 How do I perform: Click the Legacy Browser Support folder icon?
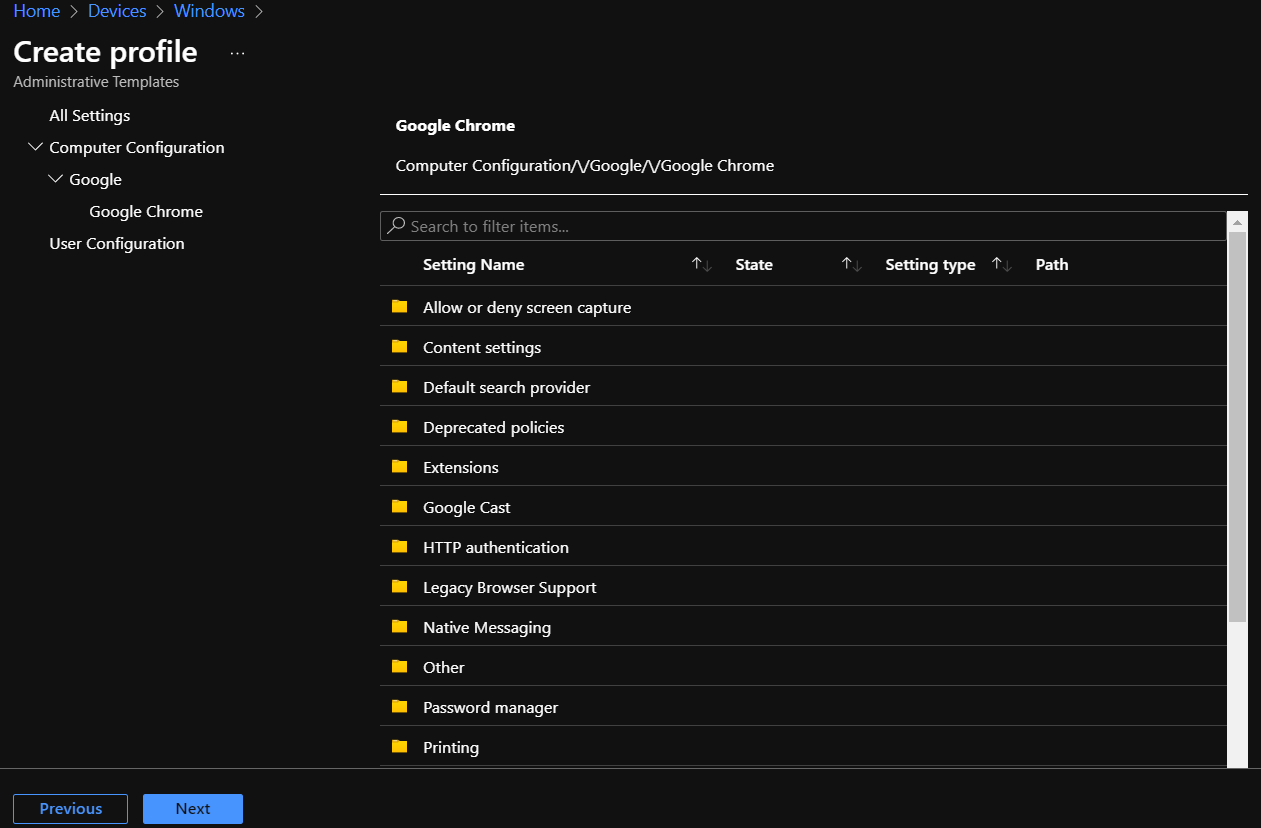click(x=400, y=586)
